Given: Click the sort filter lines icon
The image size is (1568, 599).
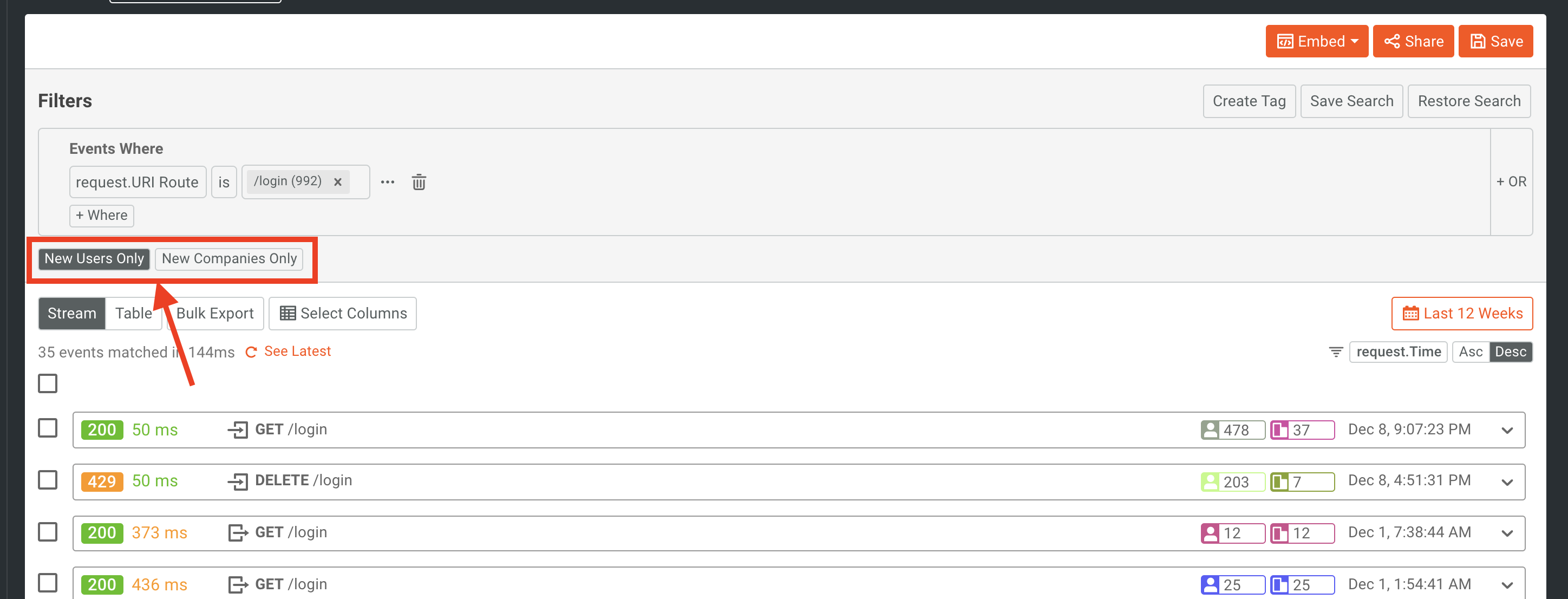Looking at the screenshot, I should point(1336,352).
